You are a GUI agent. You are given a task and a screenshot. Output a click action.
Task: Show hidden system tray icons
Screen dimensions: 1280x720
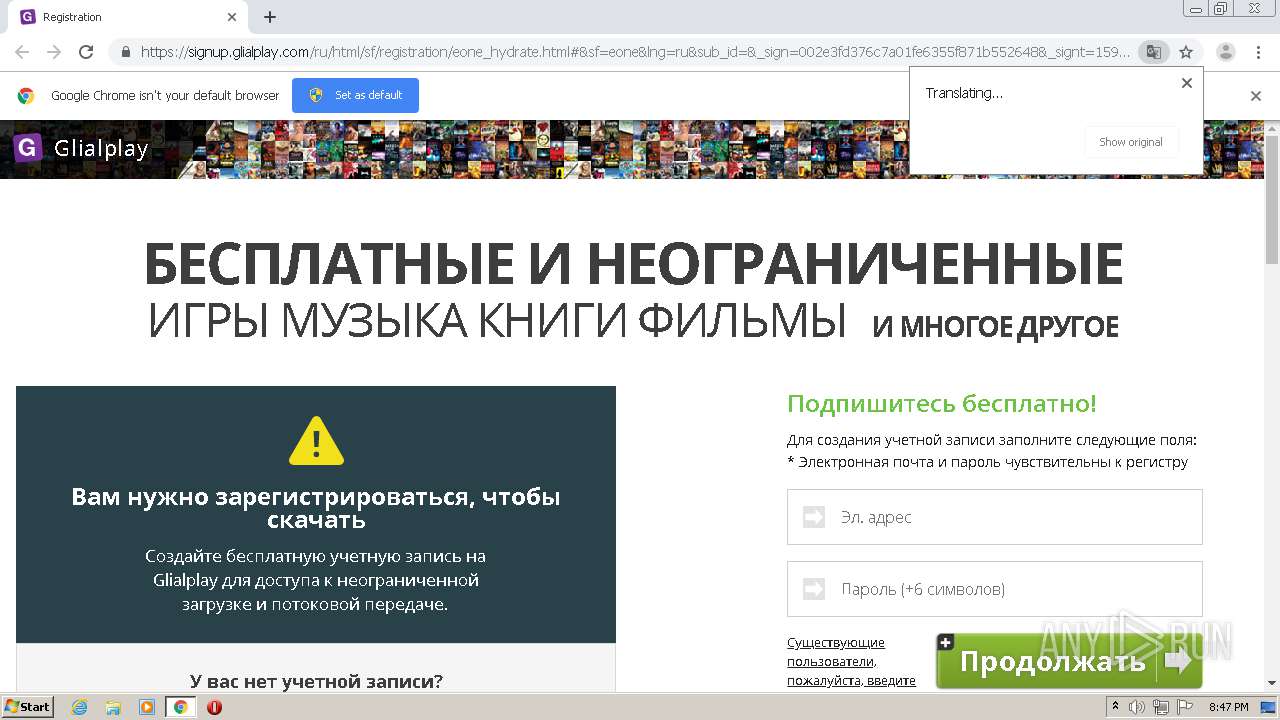pyautogui.click(x=1115, y=707)
